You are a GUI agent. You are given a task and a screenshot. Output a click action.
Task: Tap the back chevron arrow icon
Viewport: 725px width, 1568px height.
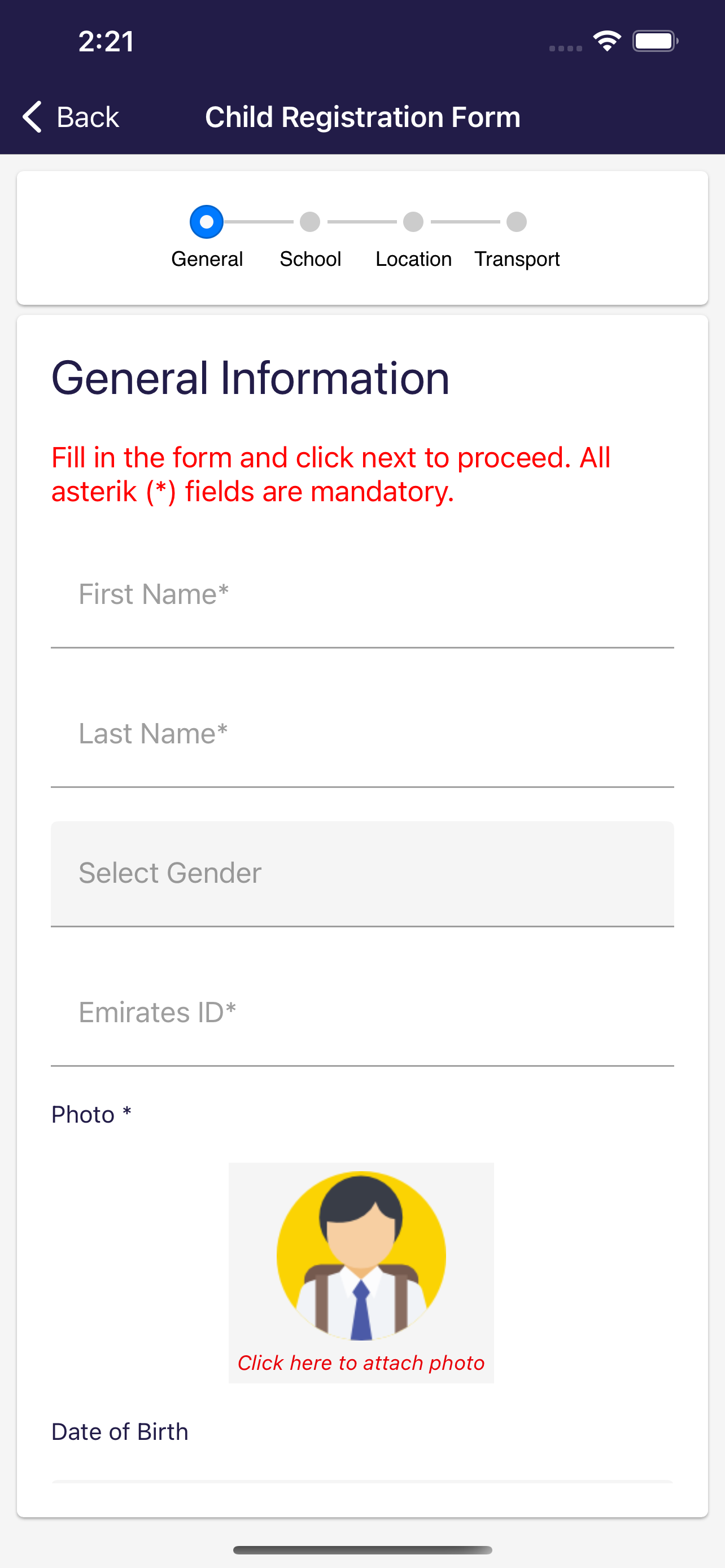coord(32,116)
